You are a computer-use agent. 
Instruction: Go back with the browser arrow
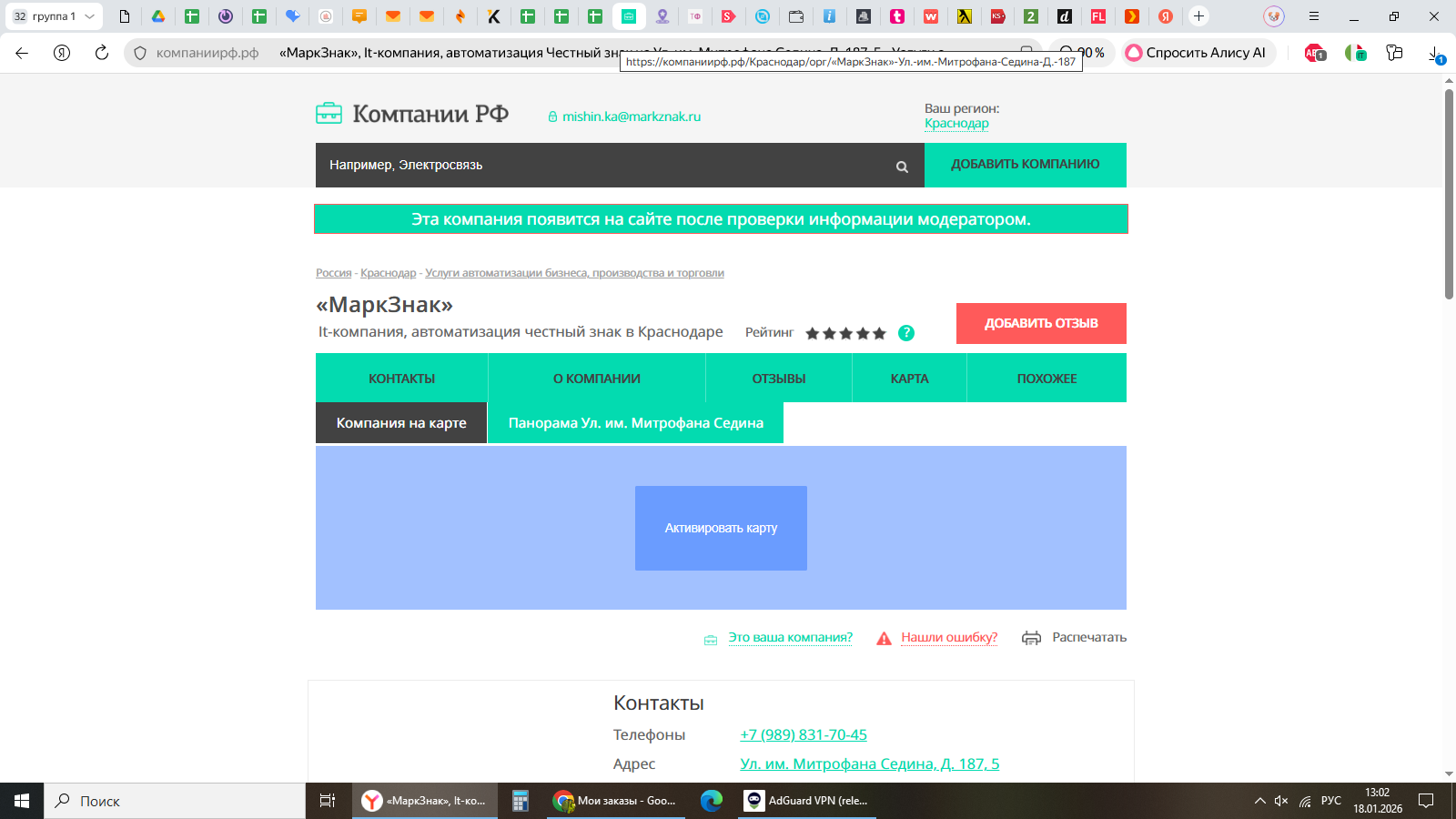coord(22,53)
